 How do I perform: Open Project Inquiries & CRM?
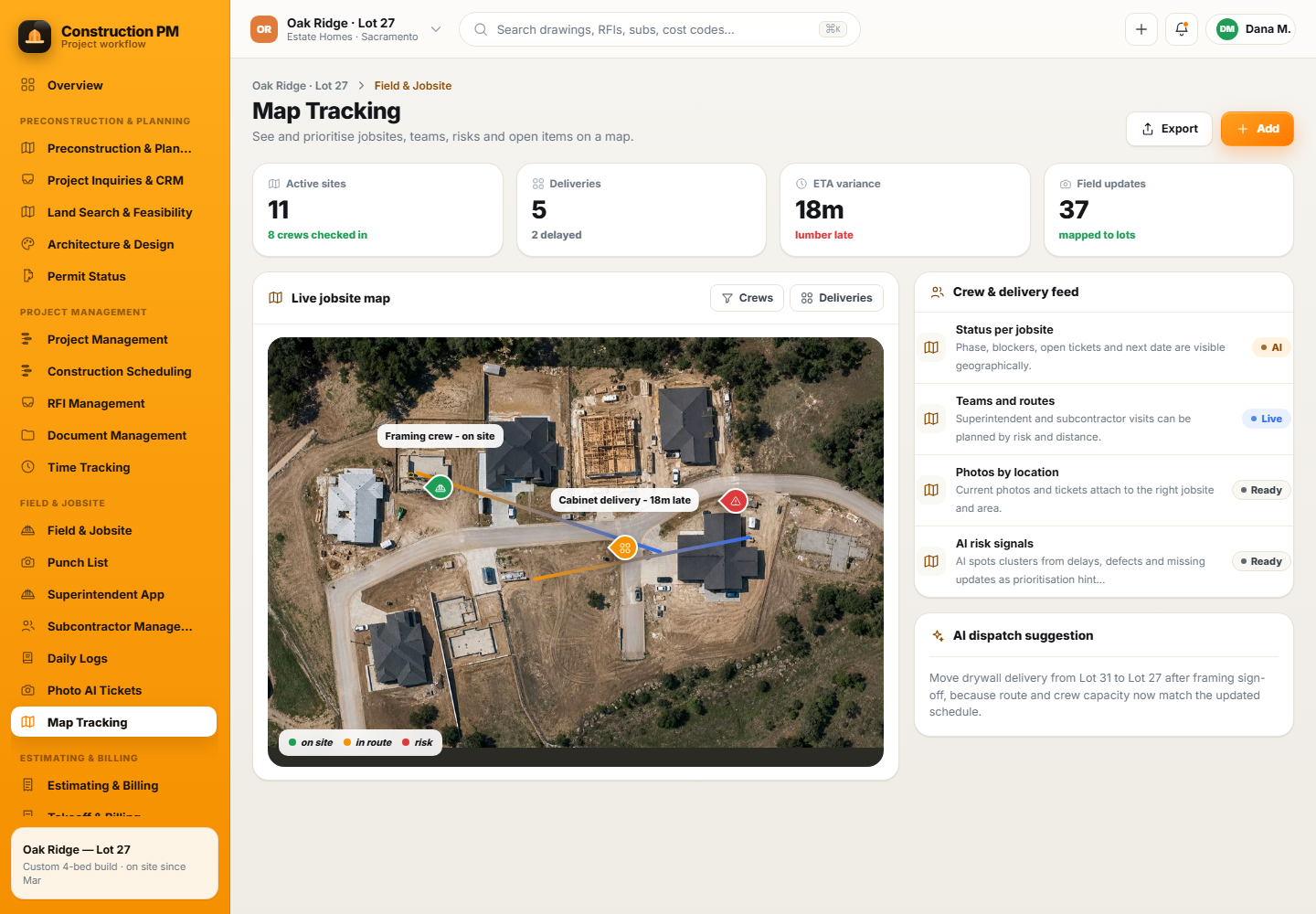pos(113,180)
